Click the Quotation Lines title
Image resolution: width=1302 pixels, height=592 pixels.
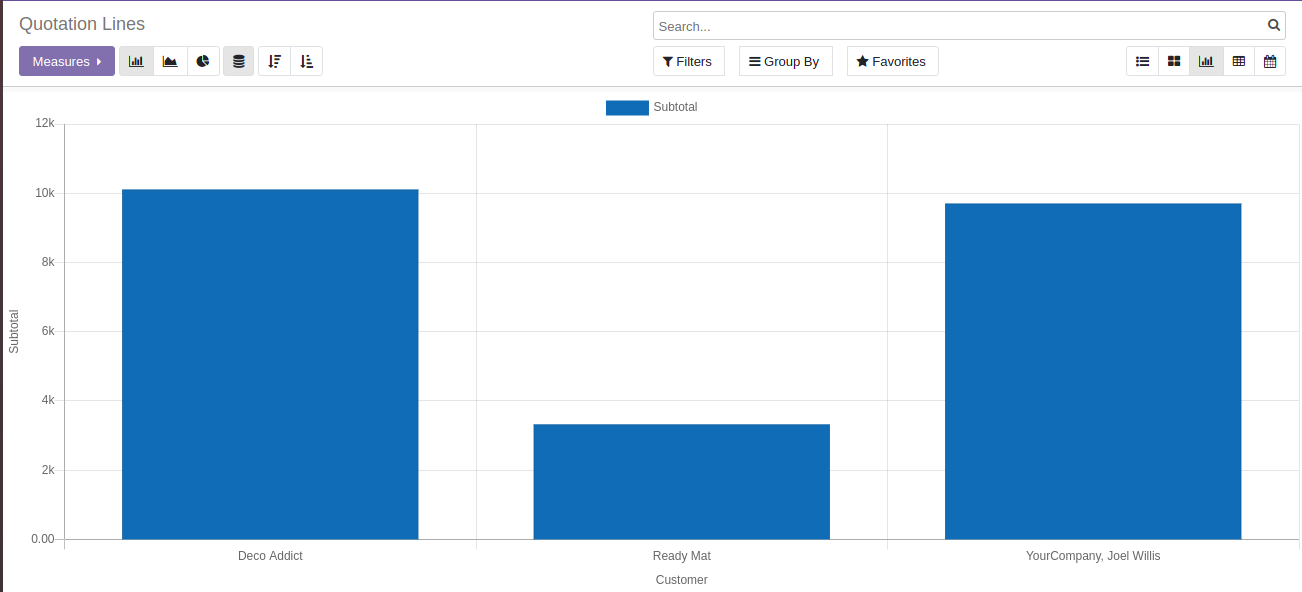point(82,24)
